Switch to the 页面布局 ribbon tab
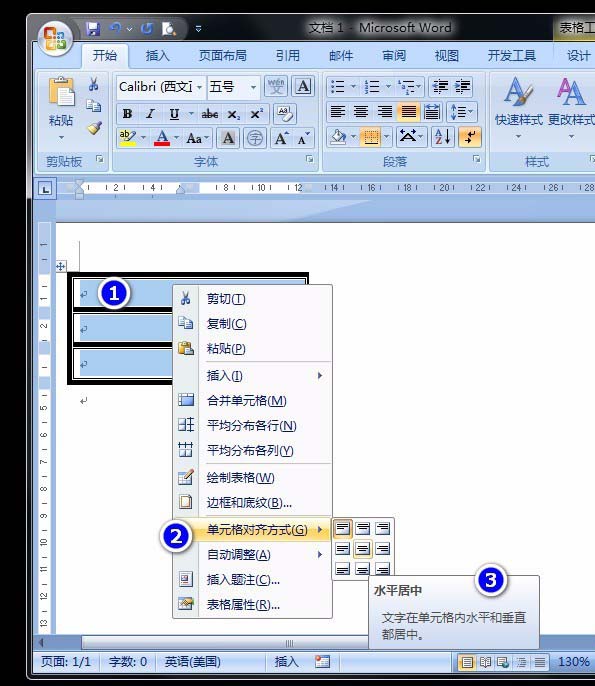The height and width of the screenshot is (686, 595). pos(223,56)
